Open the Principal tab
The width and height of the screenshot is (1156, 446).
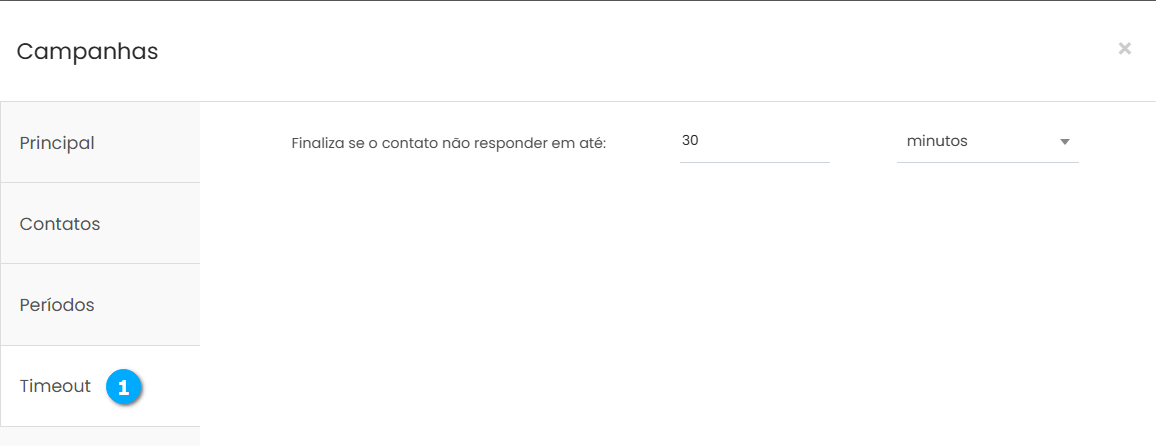(x=100, y=143)
